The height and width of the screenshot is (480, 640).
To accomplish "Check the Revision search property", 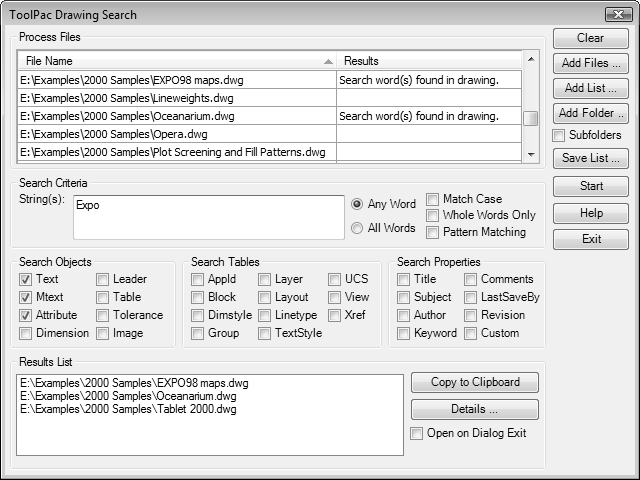I will point(470,315).
